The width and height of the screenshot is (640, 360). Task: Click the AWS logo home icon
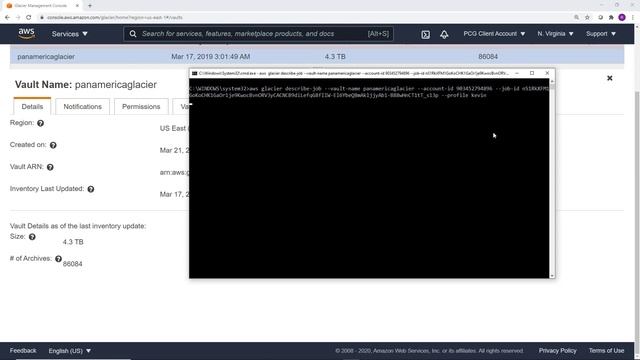pos(27,34)
